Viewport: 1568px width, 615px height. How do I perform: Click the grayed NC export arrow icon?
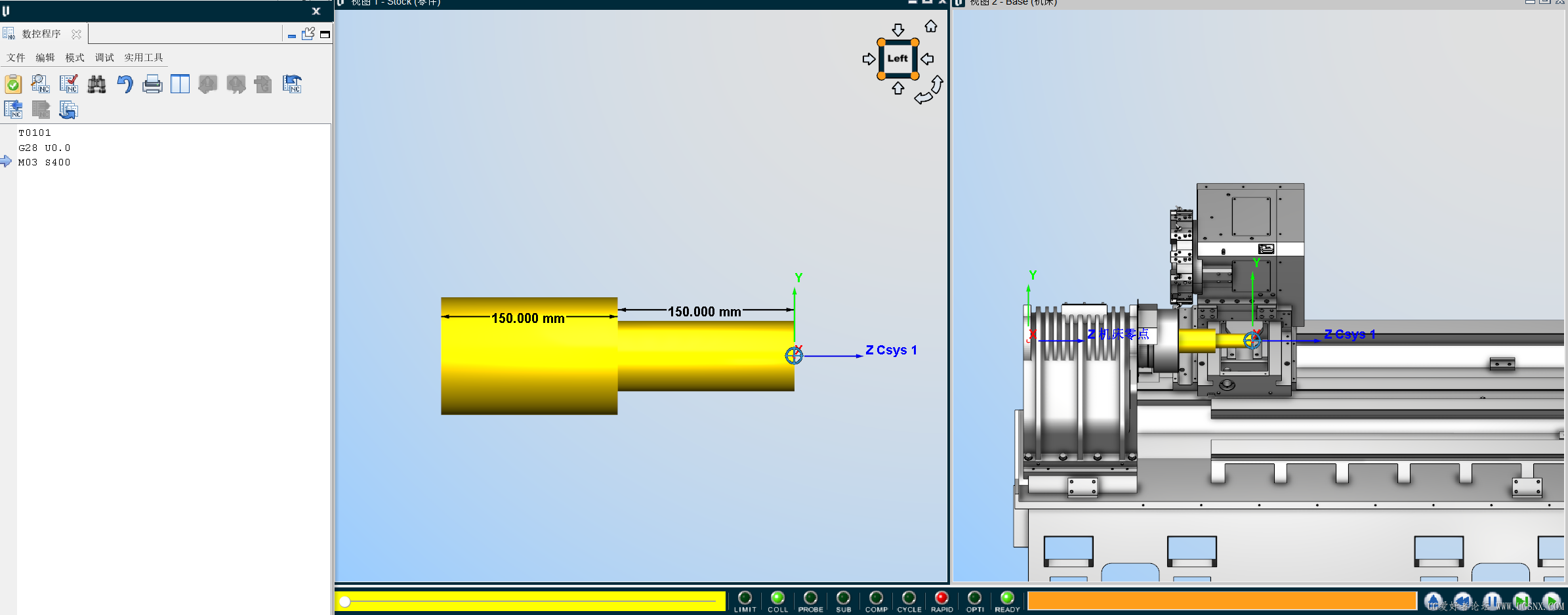41,110
